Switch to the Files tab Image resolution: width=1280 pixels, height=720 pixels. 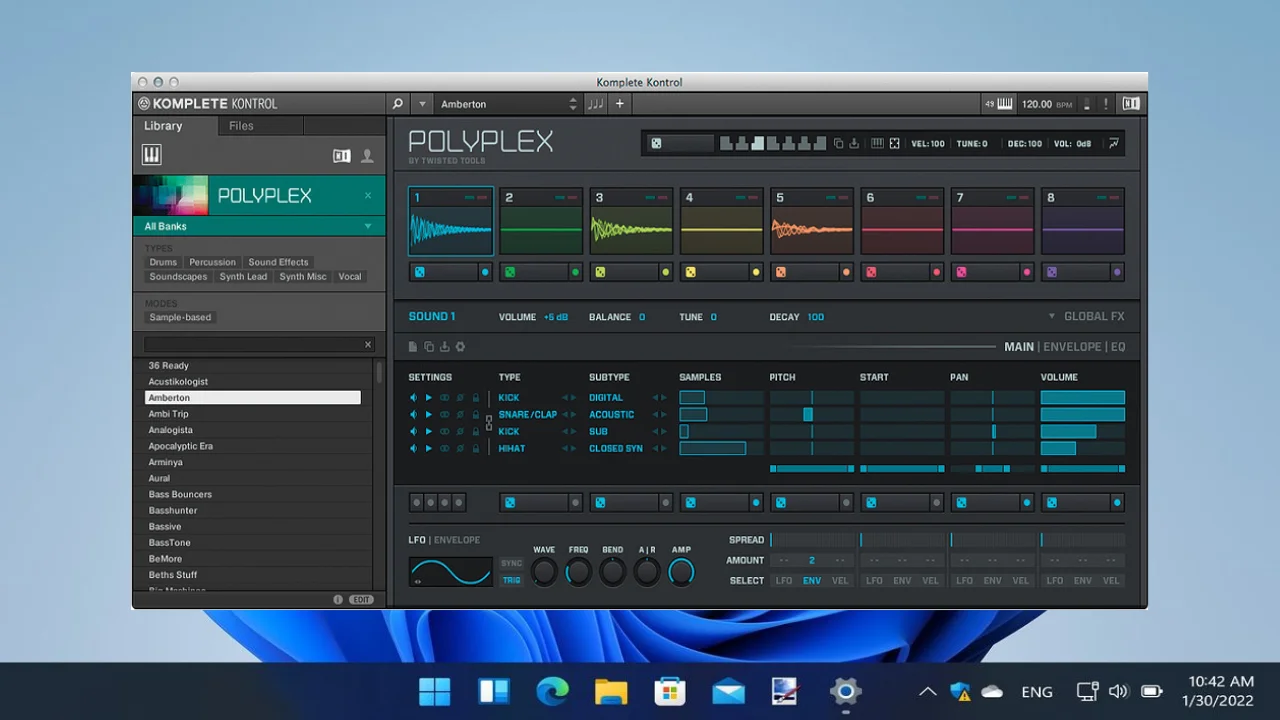tap(241, 126)
